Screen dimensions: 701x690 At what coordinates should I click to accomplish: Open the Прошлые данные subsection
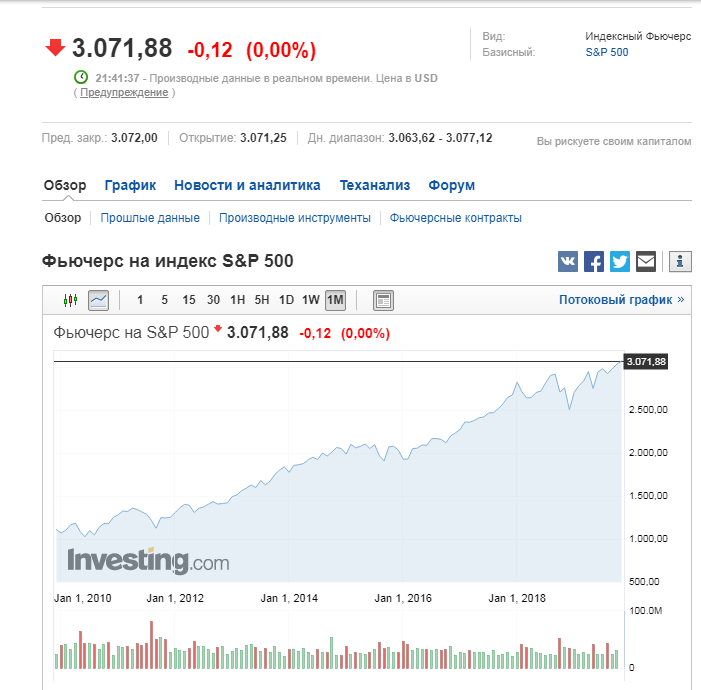(x=150, y=218)
